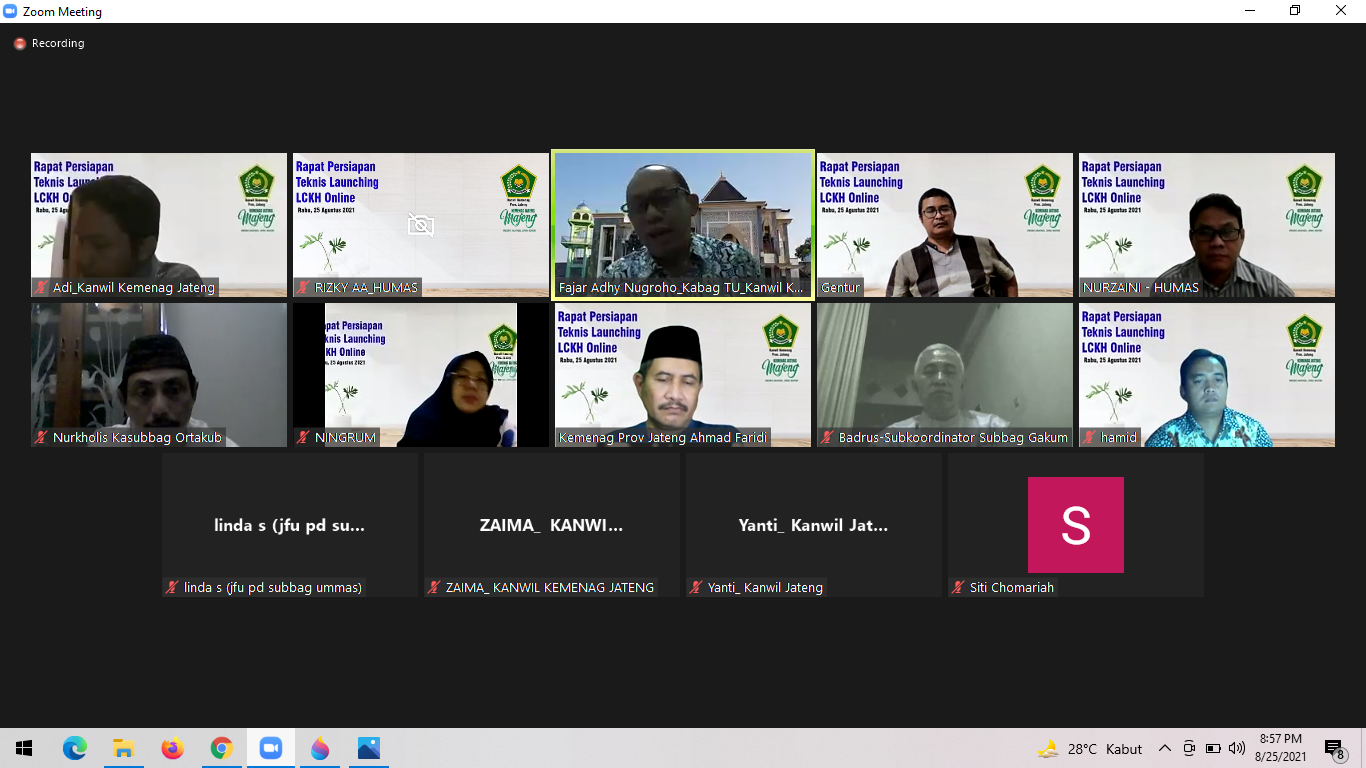The height and width of the screenshot is (768, 1366).
Task: Click muted mic icon next to Yanti_ Kanwil Jateng
Action: coord(697,588)
